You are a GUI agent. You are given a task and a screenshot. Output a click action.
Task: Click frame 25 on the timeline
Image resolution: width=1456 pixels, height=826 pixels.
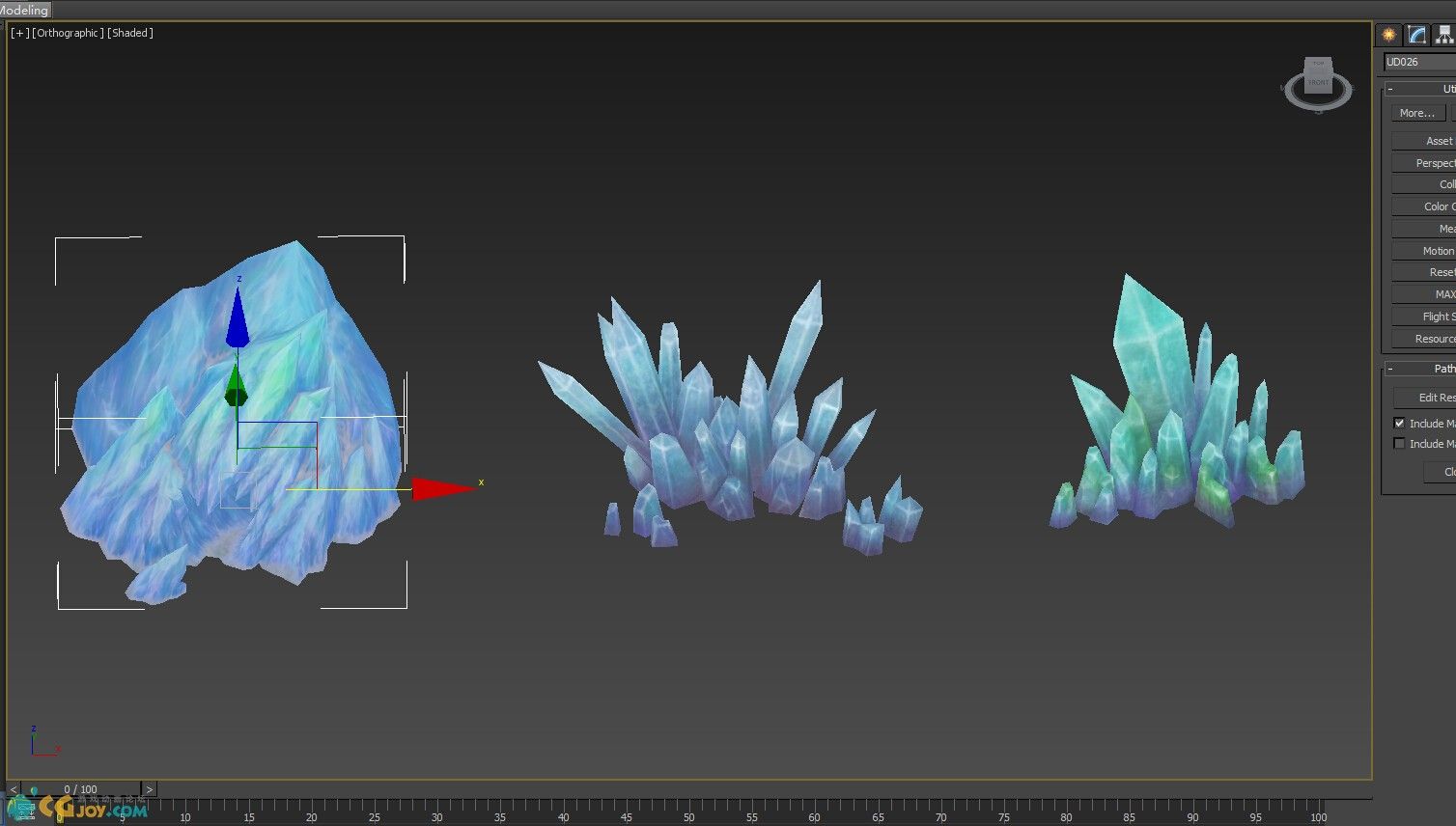[374, 816]
